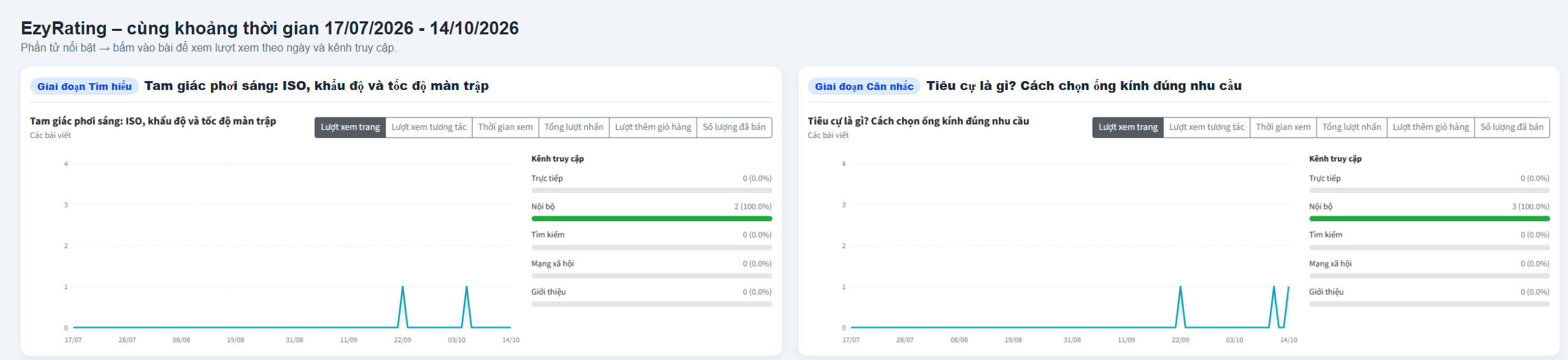Viewport: 1568px width, 360px height.
Task: Click the 'Các bài viết' label under the Tam giác phơi sáng chart title
Action: 50,135
